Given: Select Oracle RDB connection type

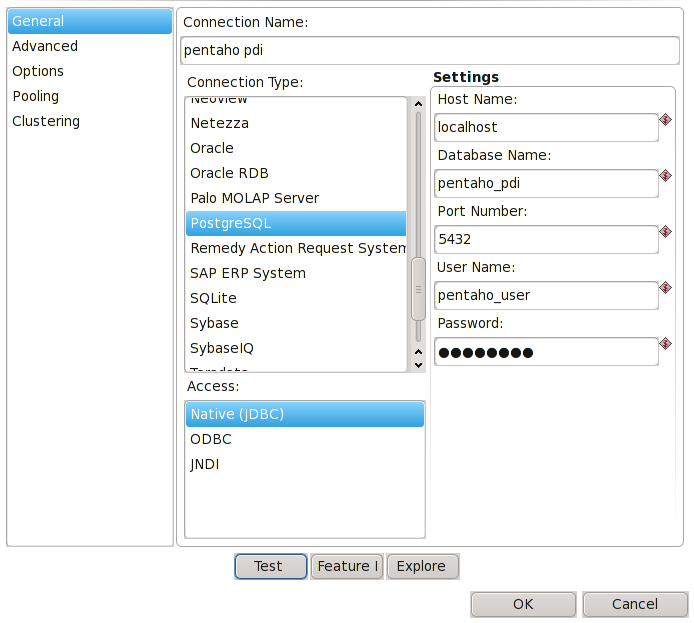Looking at the screenshot, I should pyautogui.click(x=296, y=173).
